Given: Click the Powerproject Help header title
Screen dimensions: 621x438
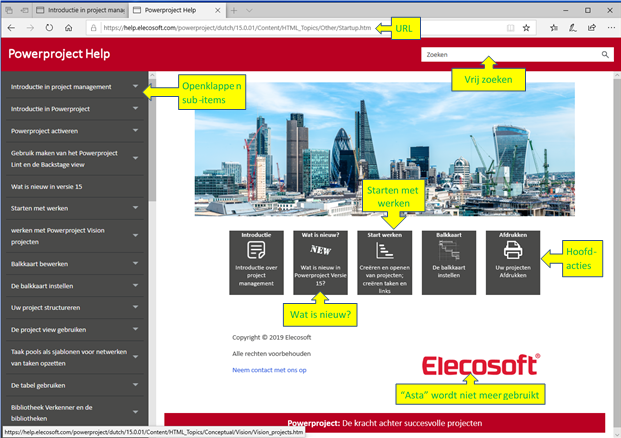Looking at the screenshot, I should click(x=59, y=54).
